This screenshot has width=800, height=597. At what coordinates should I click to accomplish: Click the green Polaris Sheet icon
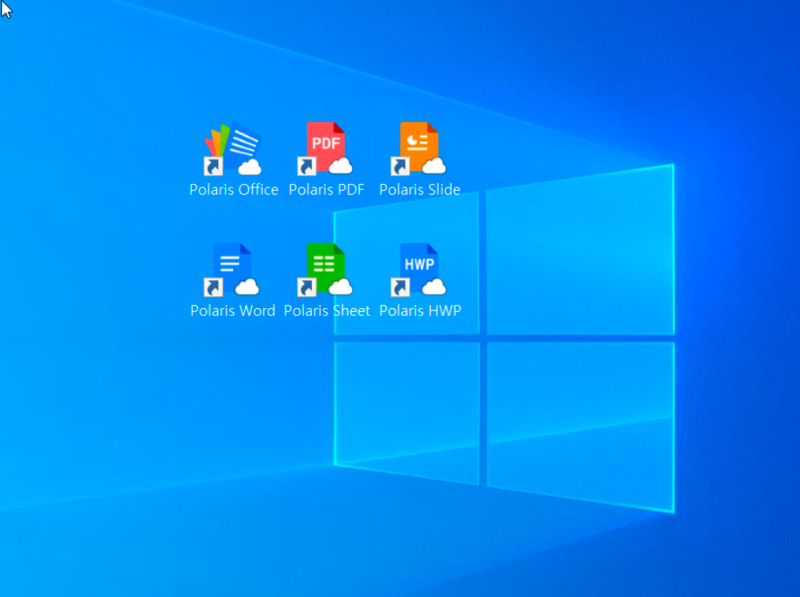[x=326, y=270]
